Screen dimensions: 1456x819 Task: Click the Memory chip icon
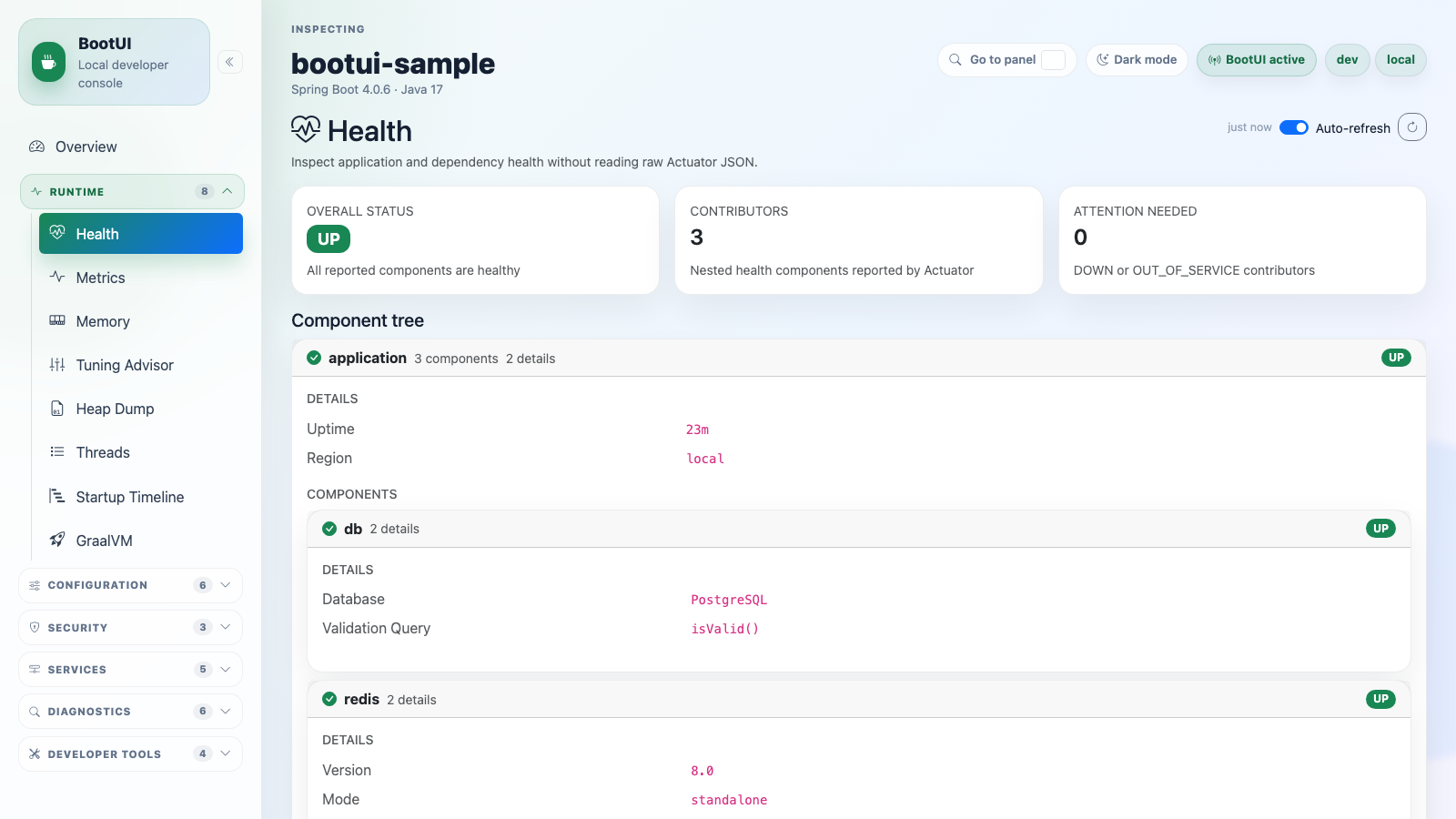click(57, 320)
